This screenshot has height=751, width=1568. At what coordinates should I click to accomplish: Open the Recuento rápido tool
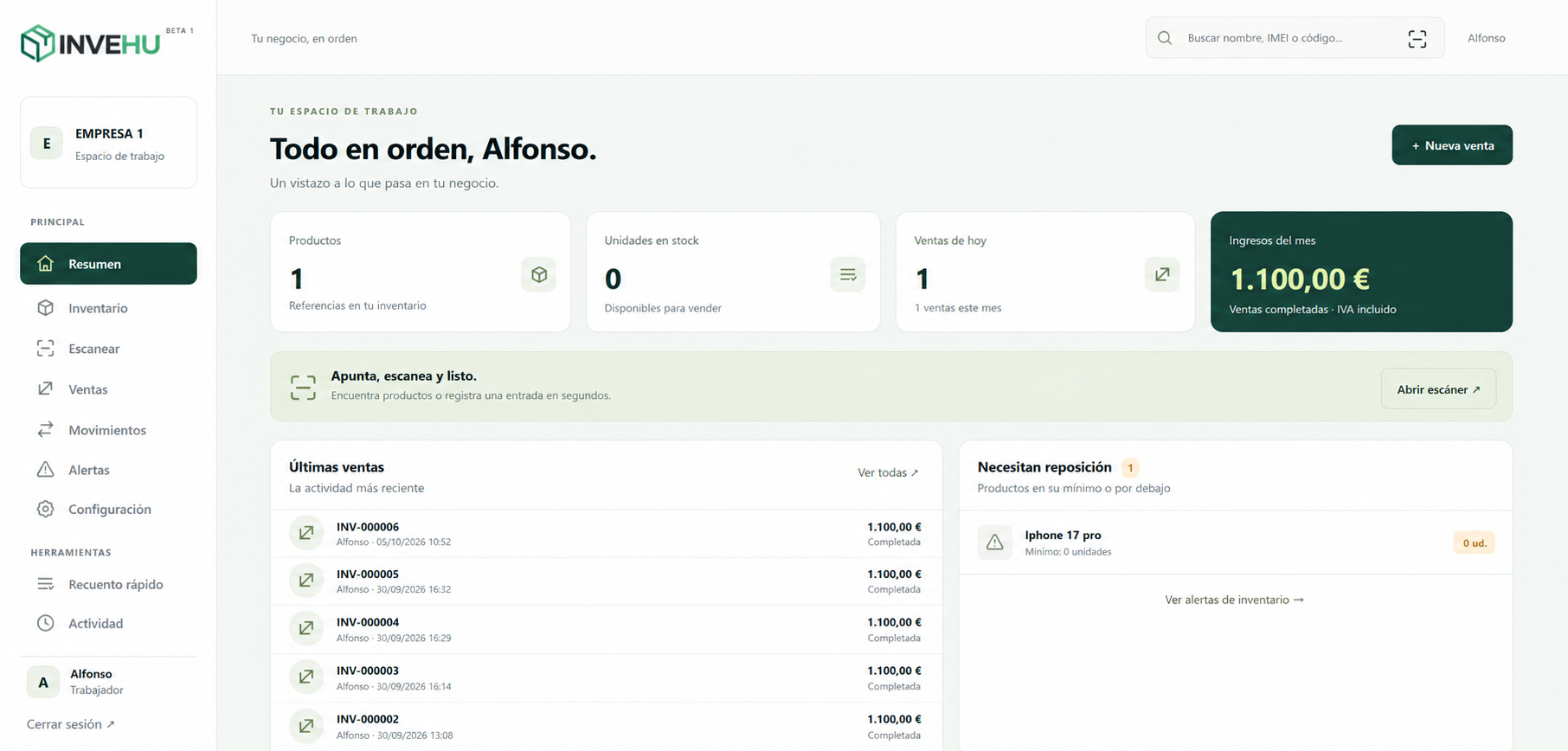click(x=108, y=585)
